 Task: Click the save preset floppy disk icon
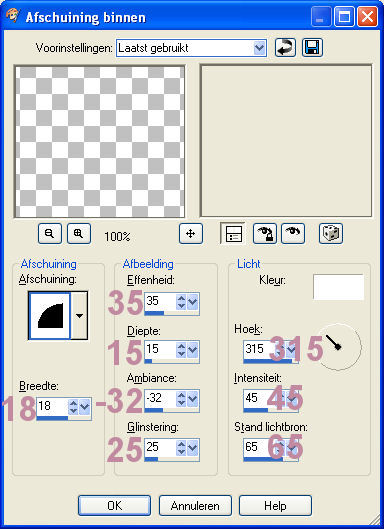(x=312, y=48)
